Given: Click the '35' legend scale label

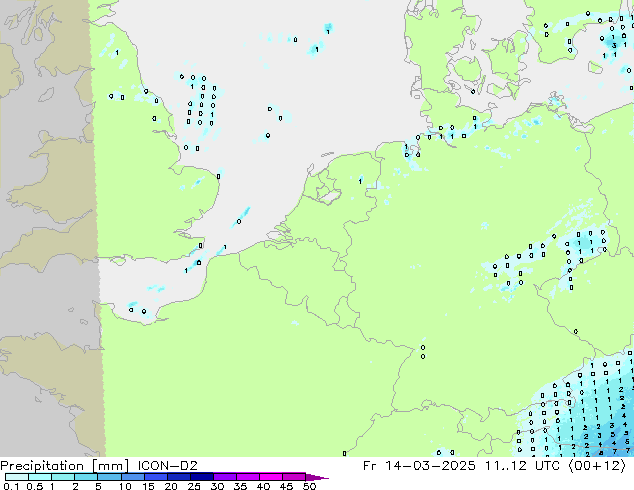Looking at the screenshot, I should coord(240,486).
